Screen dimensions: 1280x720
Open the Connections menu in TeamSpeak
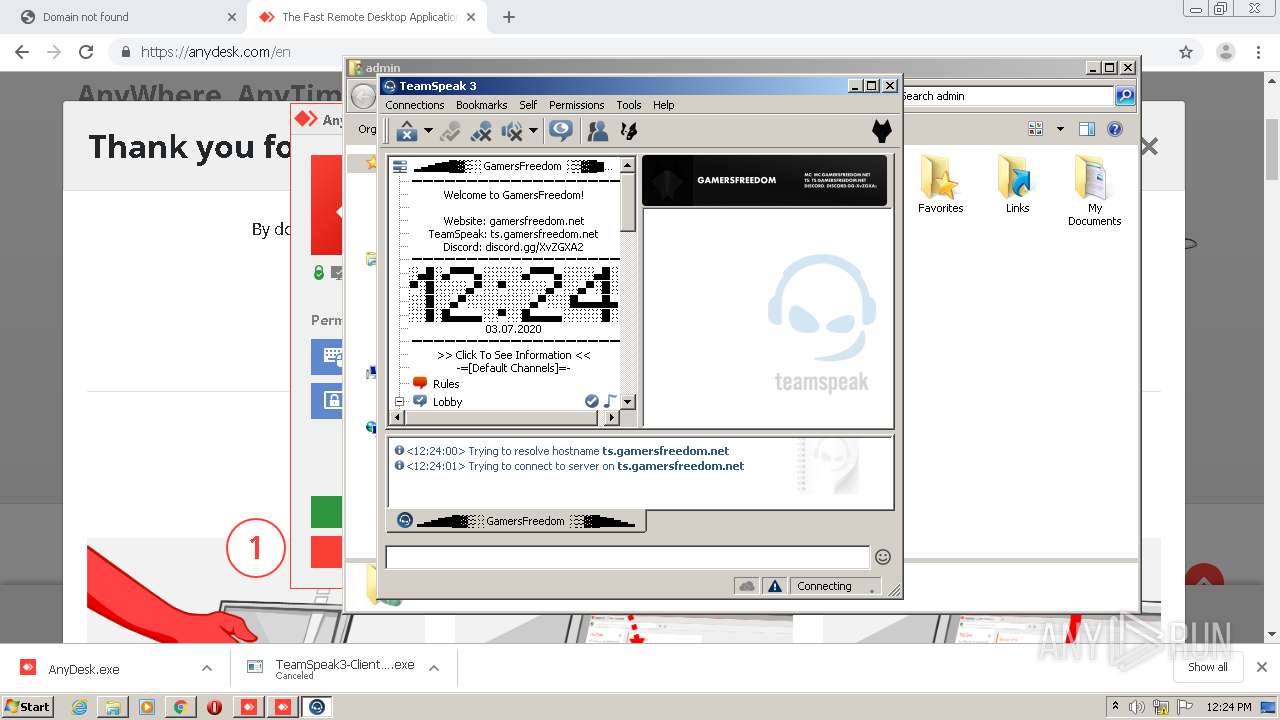coord(414,105)
